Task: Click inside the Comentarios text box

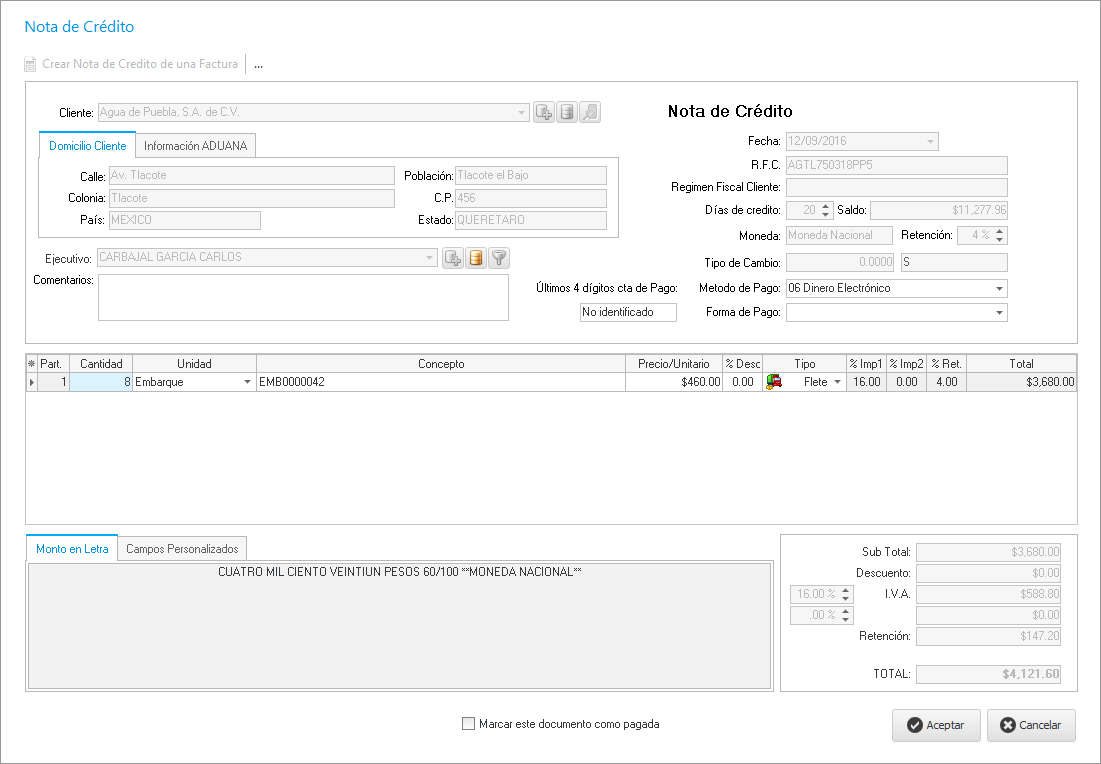Action: 303,298
